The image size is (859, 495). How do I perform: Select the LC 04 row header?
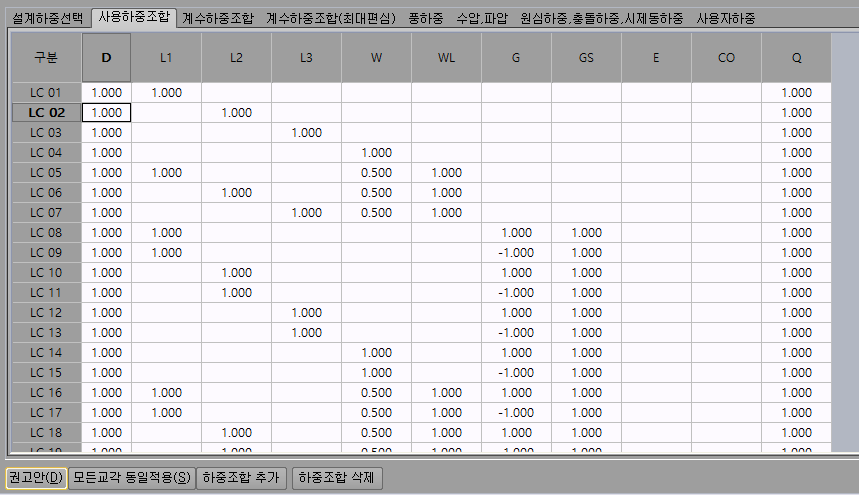point(47,153)
